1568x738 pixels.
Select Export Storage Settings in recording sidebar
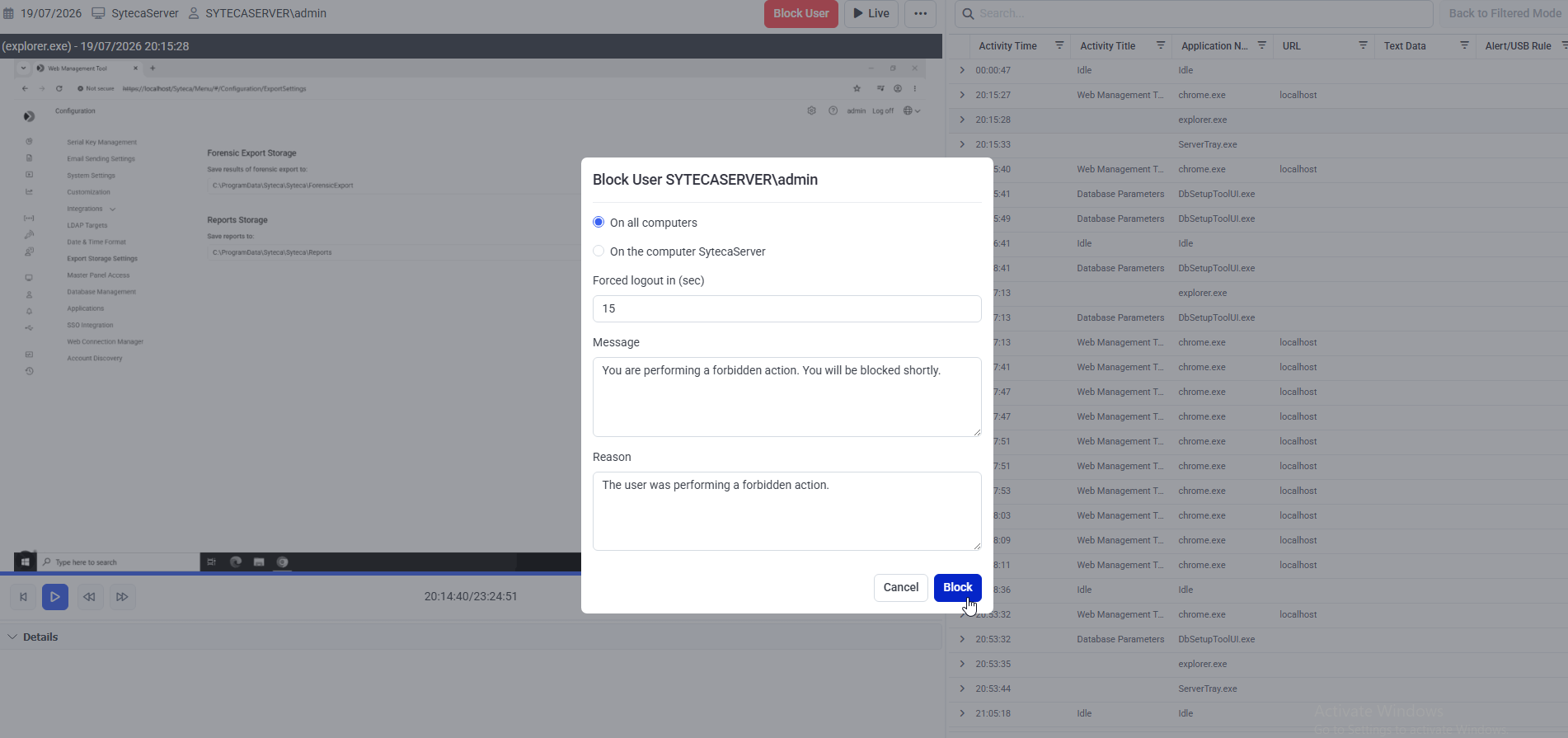[x=102, y=258]
